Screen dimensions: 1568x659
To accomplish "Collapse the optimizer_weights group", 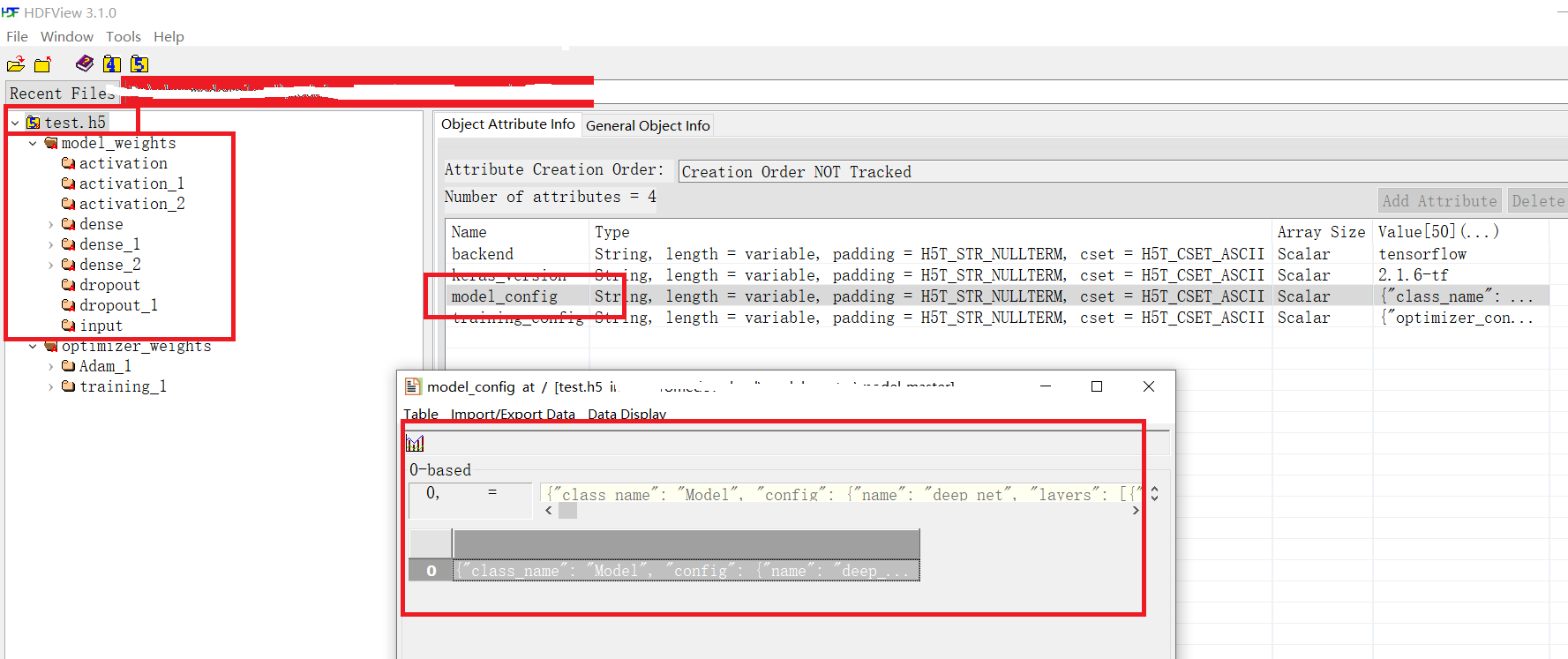I will [33, 347].
